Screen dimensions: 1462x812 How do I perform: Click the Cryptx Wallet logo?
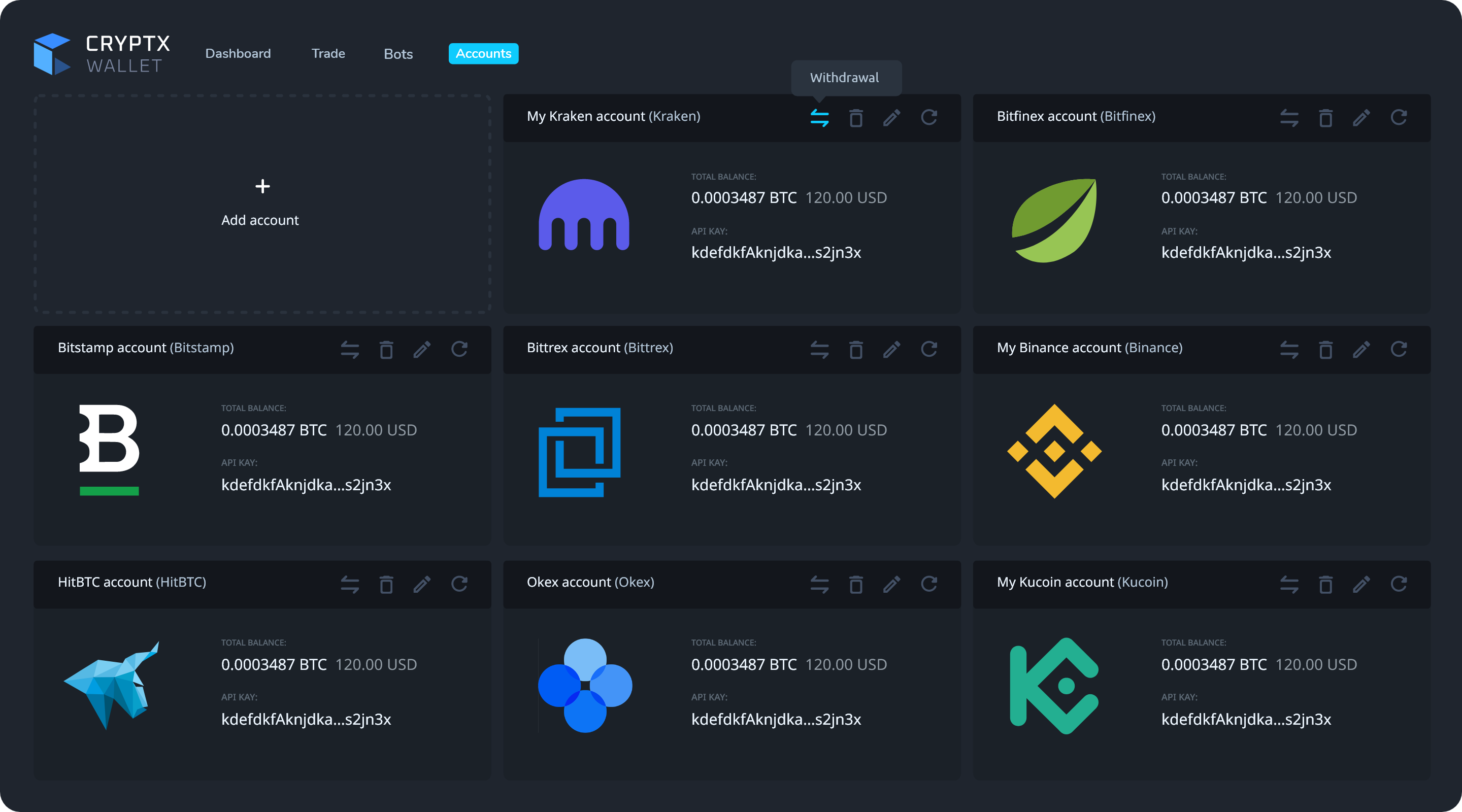click(102, 54)
